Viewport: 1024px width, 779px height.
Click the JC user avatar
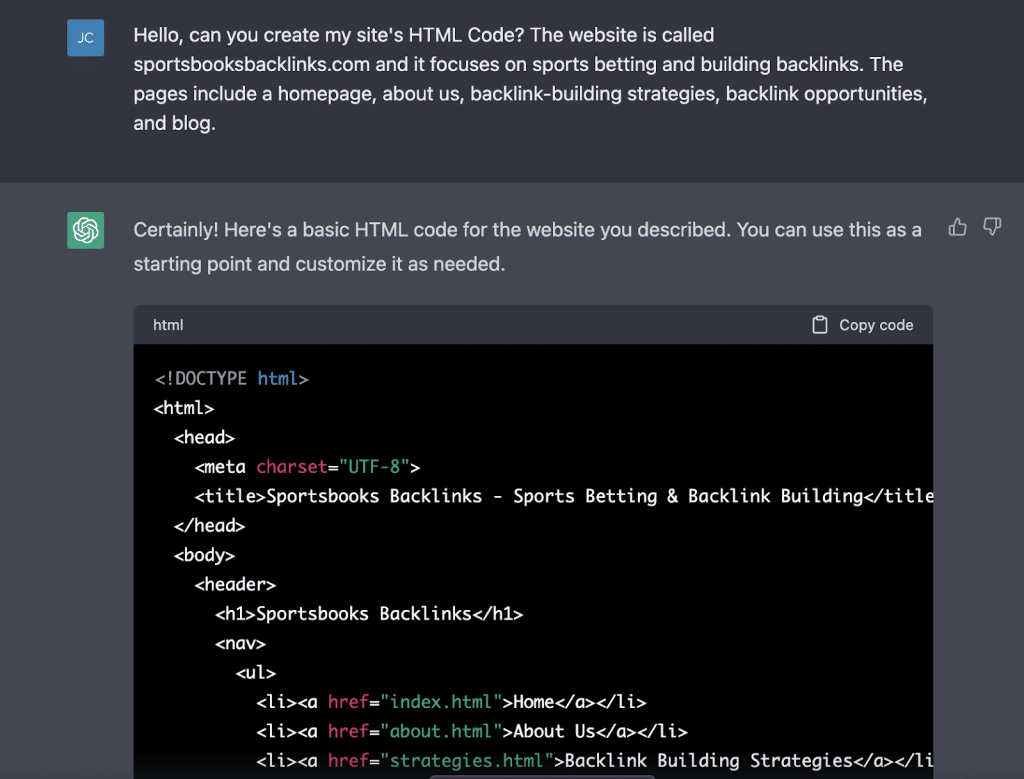(86, 38)
